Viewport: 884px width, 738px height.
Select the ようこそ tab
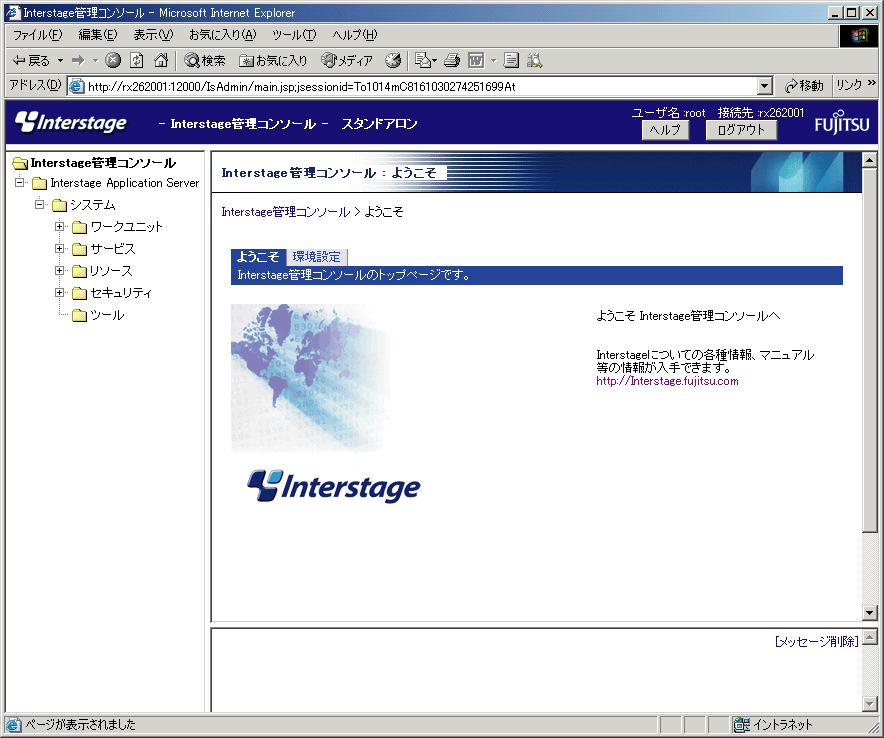258,257
